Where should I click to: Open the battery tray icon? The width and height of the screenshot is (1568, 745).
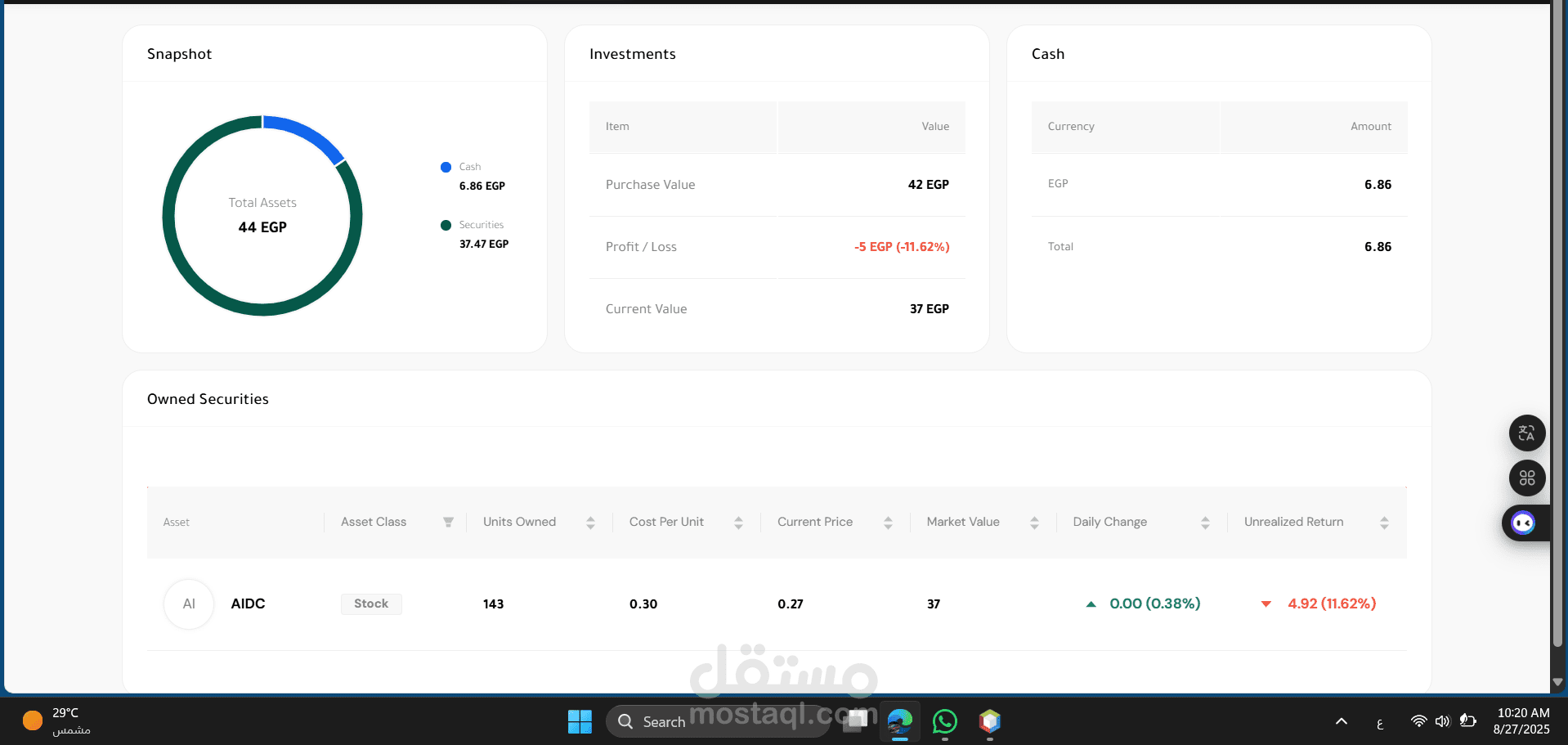click(x=1468, y=721)
